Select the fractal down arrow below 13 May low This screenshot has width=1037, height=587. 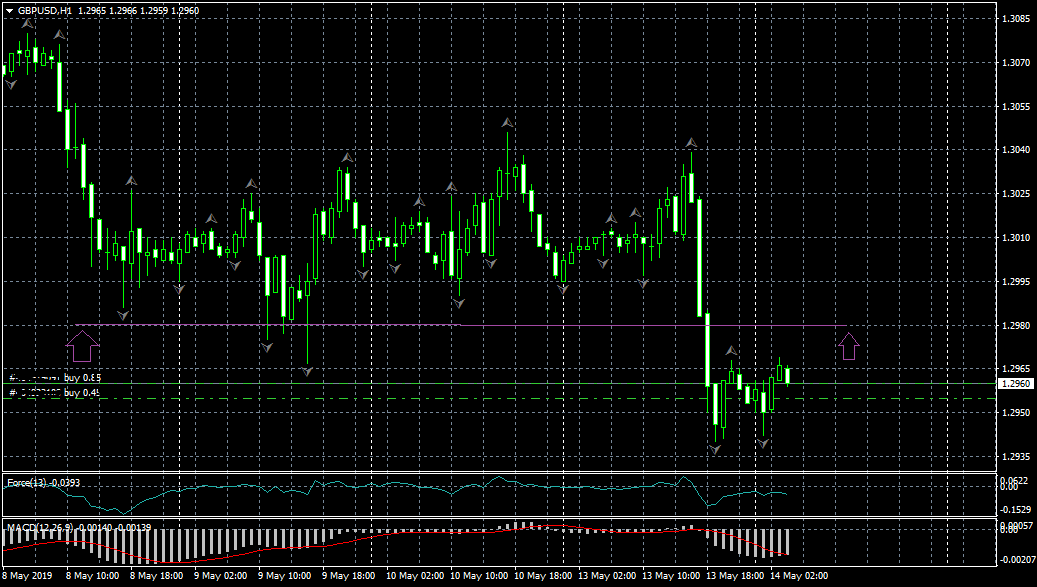715,450
